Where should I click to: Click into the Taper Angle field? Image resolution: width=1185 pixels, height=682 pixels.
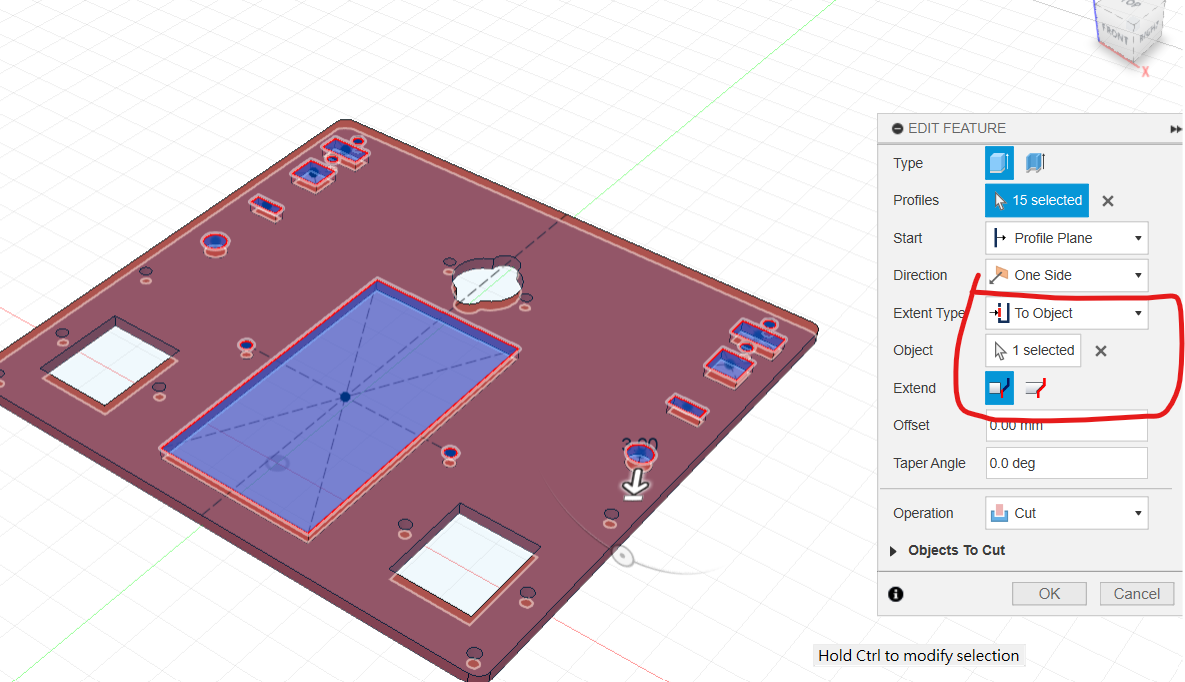pos(1066,463)
